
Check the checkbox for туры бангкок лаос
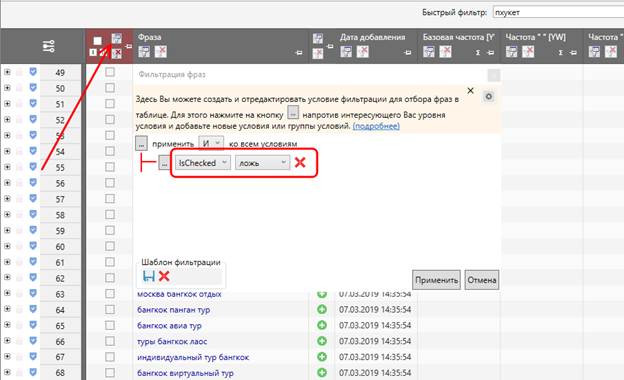pos(110,341)
